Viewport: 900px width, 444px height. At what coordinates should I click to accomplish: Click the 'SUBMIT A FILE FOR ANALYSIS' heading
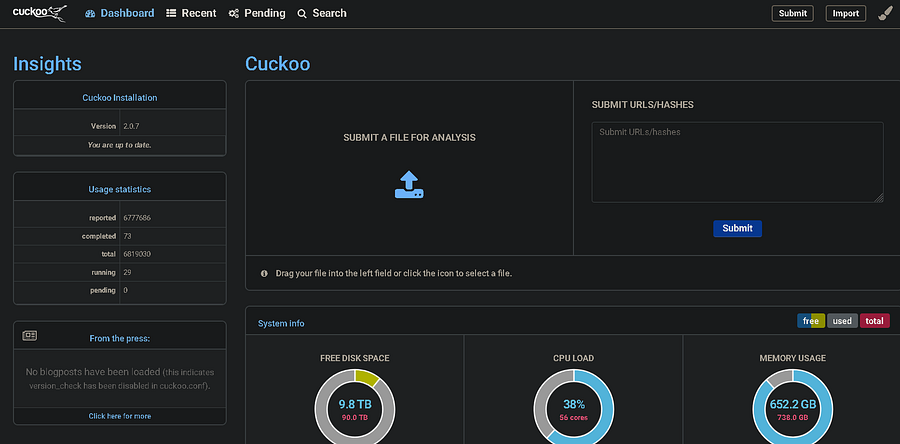pyautogui.click(x=409, y=138)
